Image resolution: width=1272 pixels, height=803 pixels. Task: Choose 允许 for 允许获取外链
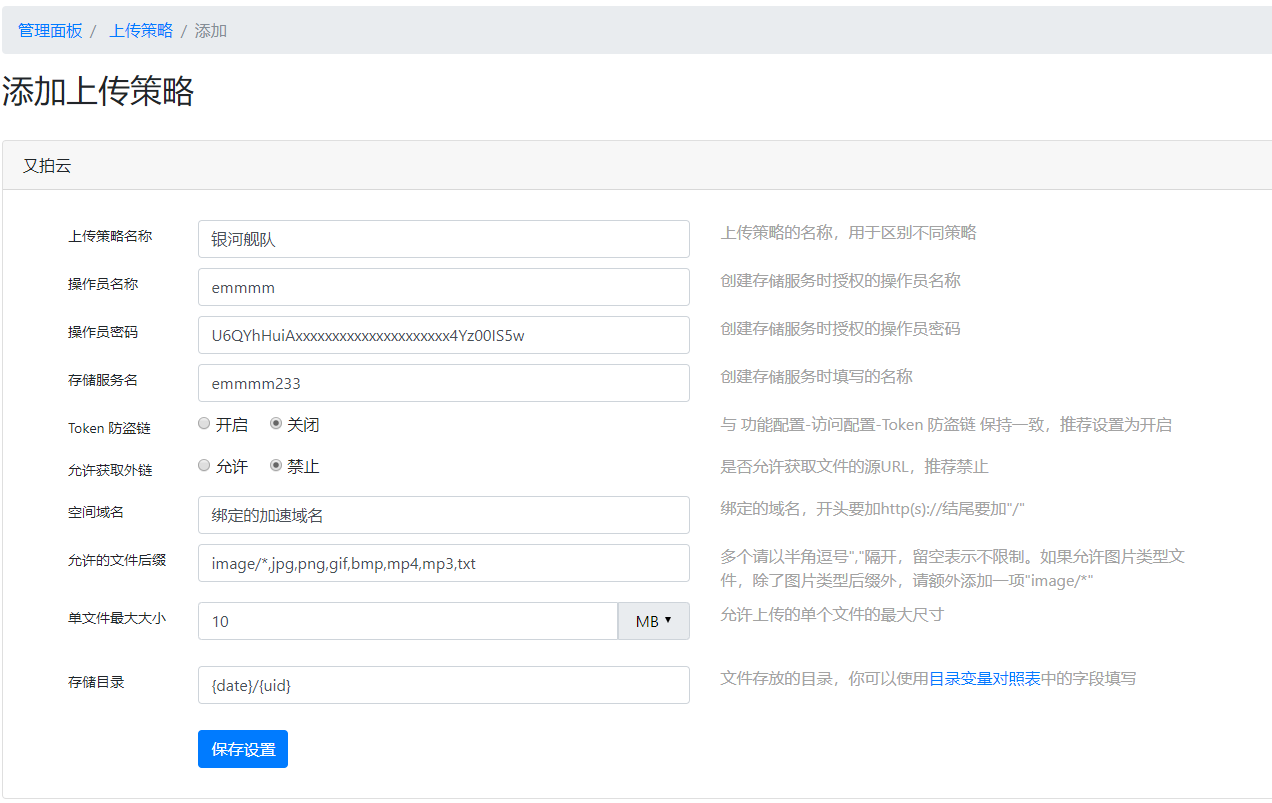tap(205, 466)
